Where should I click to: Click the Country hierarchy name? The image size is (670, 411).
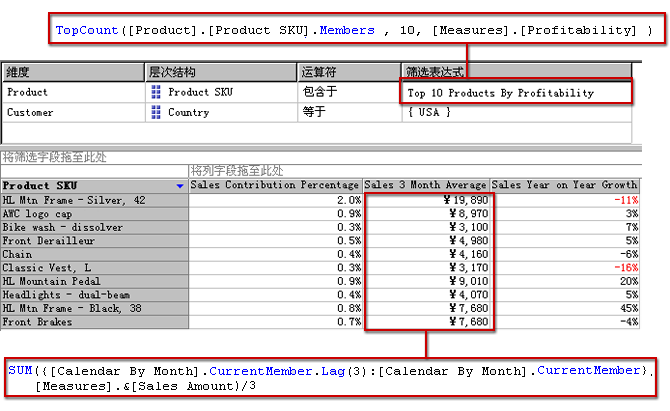pyautogui.click(x=188, y=112)
